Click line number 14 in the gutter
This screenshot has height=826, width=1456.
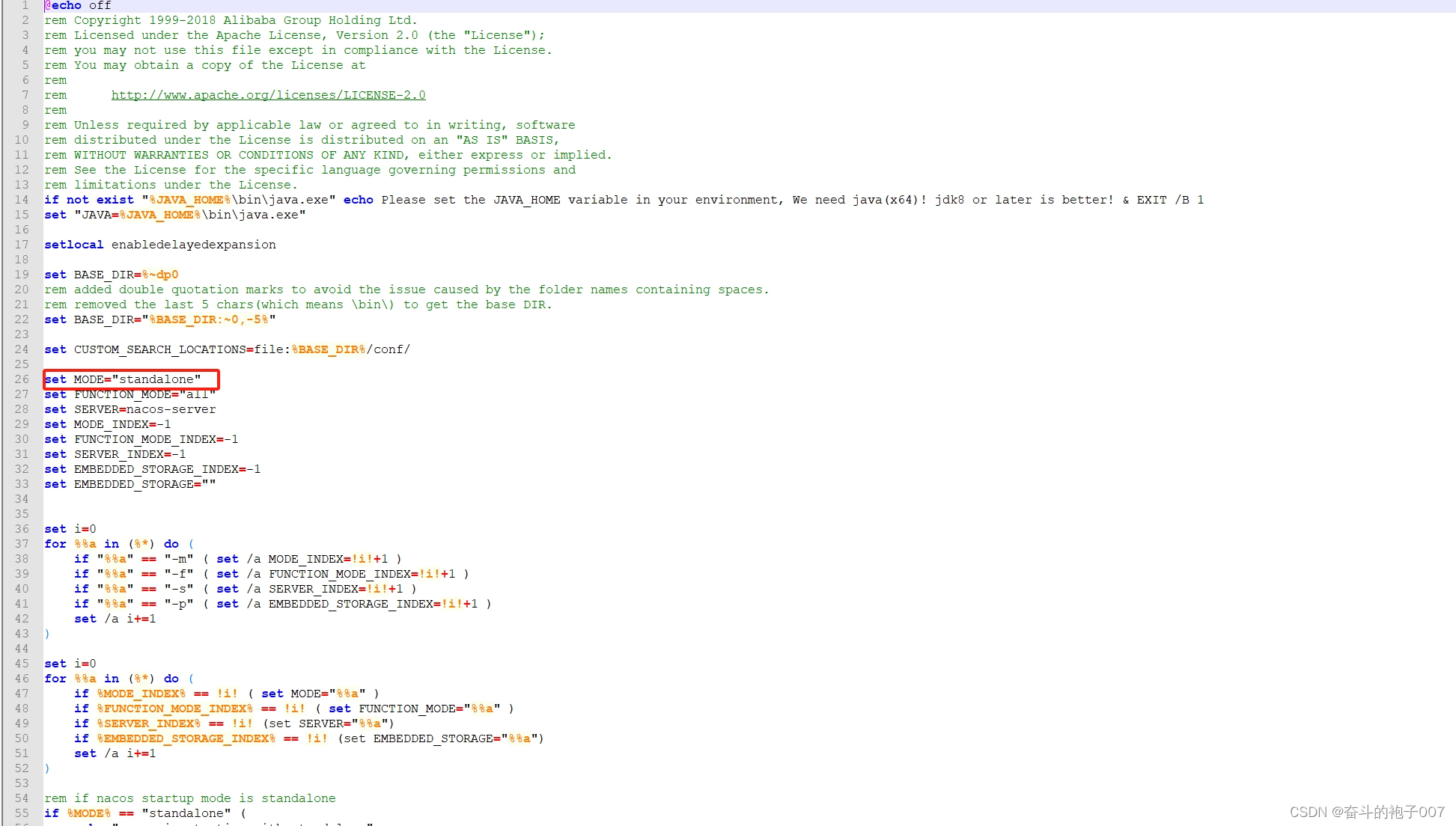coord(21,200)
